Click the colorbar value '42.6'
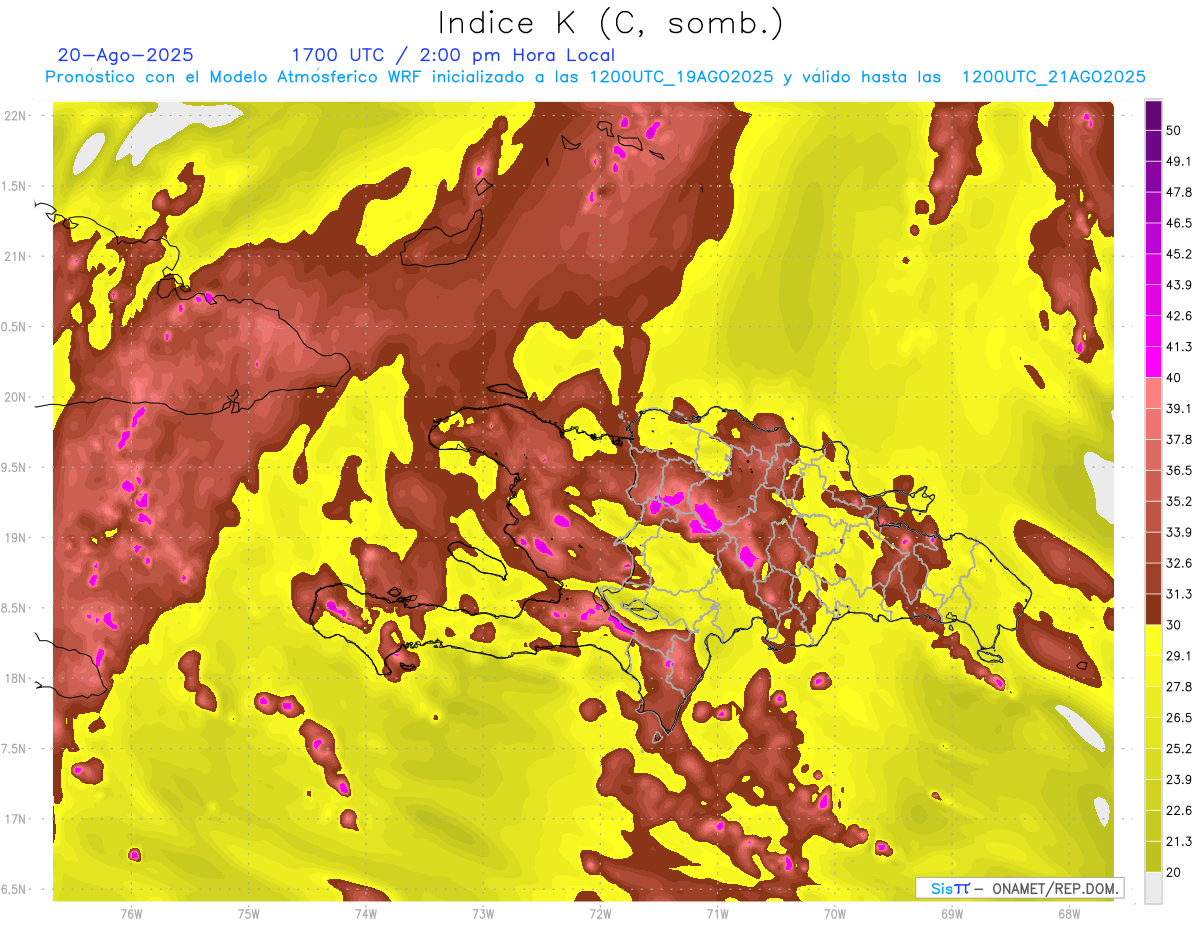Viewport: 1200px width, 927px height. tap(1179, 316)
